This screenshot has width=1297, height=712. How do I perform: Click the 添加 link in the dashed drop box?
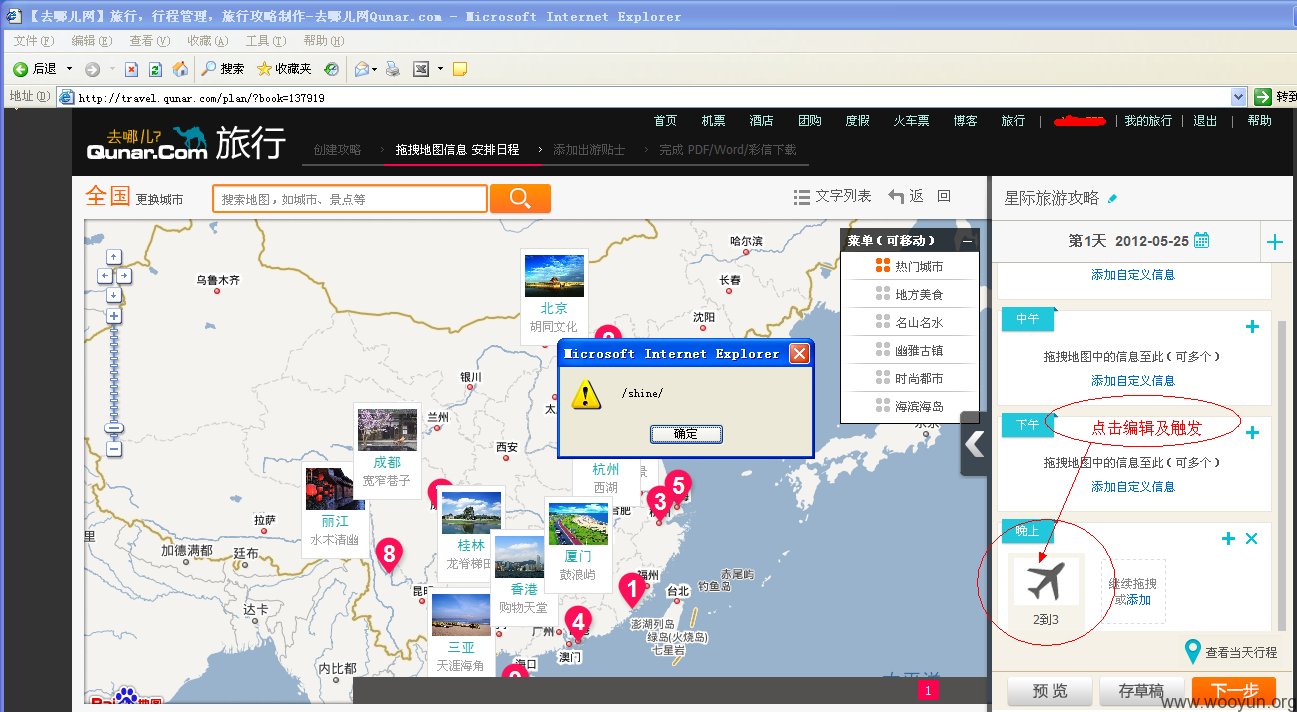[1138, 600]
